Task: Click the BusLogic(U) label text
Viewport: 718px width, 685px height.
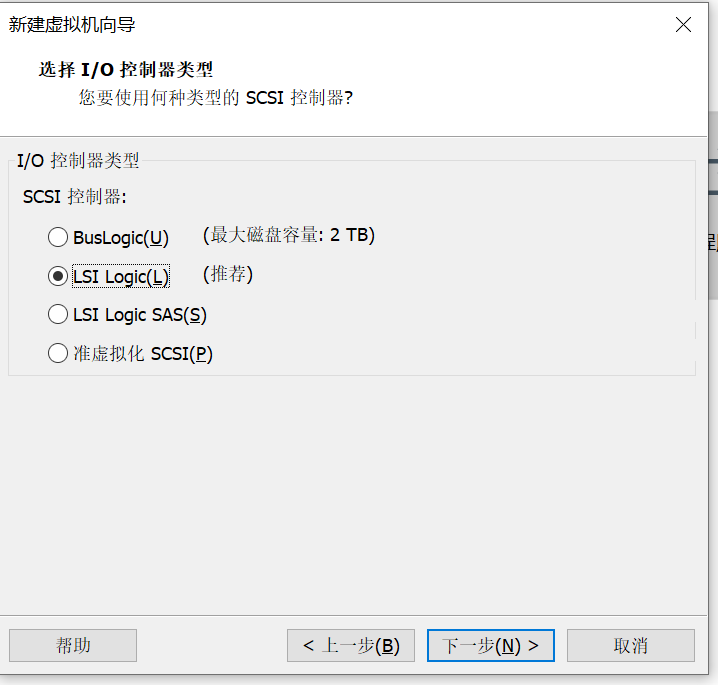Action: pyautogui.click(x=121, y=238)
